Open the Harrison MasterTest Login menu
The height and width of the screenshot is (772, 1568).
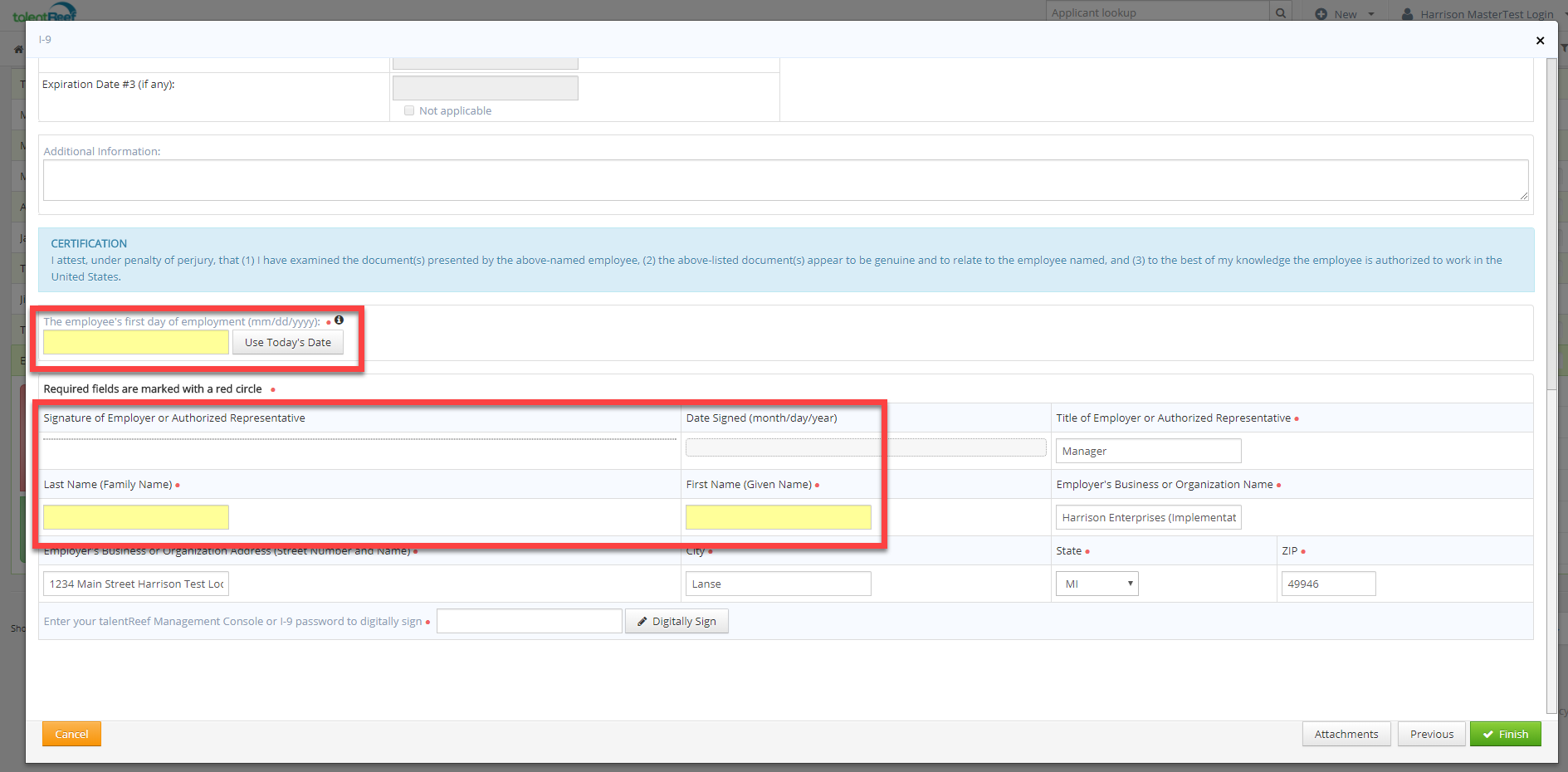[1486, 14]
